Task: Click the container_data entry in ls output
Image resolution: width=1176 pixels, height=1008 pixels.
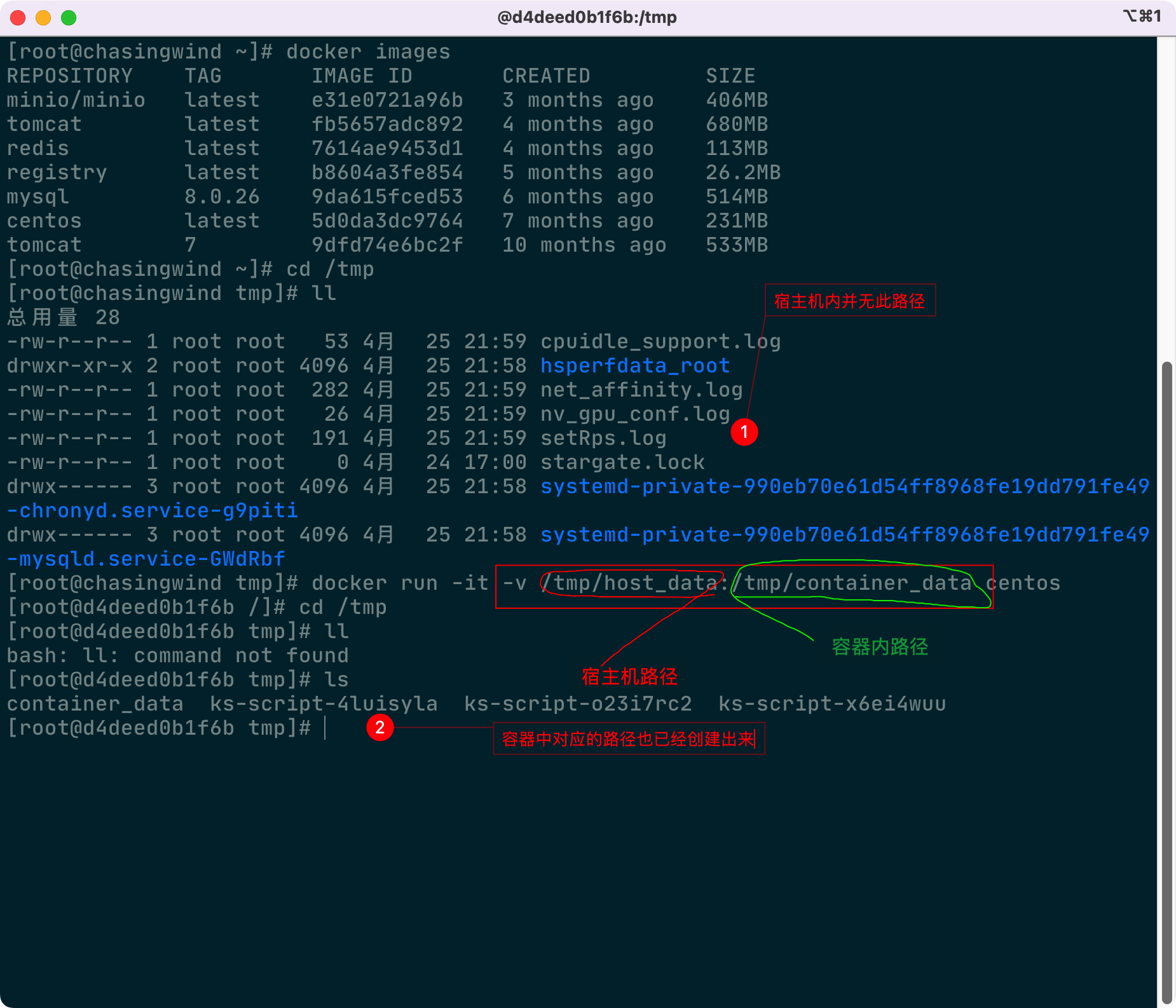Action: pos(95,704)
